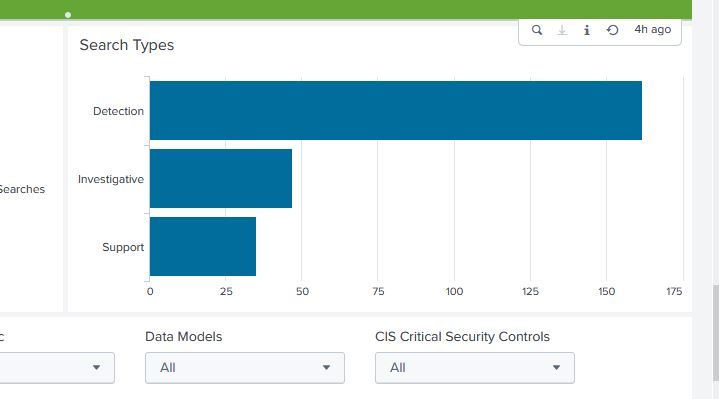This screenshot has height=399, width=719.
Task: Select the Support bar
Action: tap(203, 246)
